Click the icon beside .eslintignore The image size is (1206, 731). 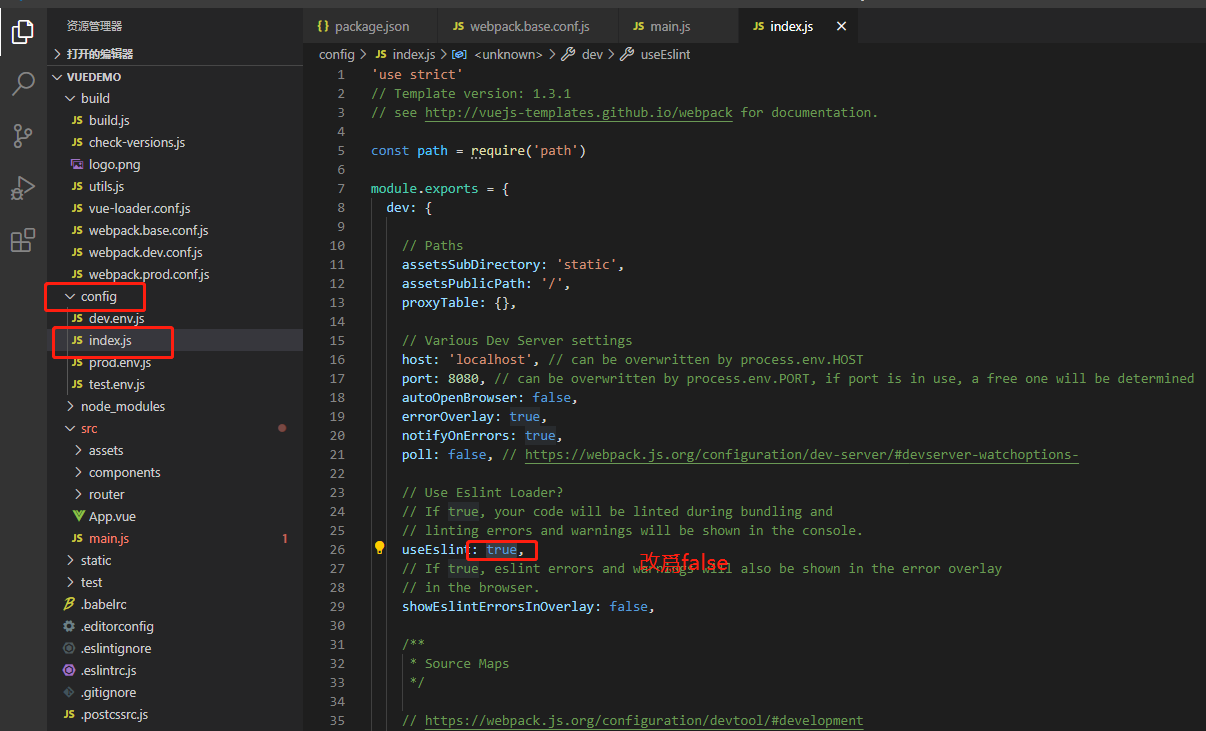[69, 648]
